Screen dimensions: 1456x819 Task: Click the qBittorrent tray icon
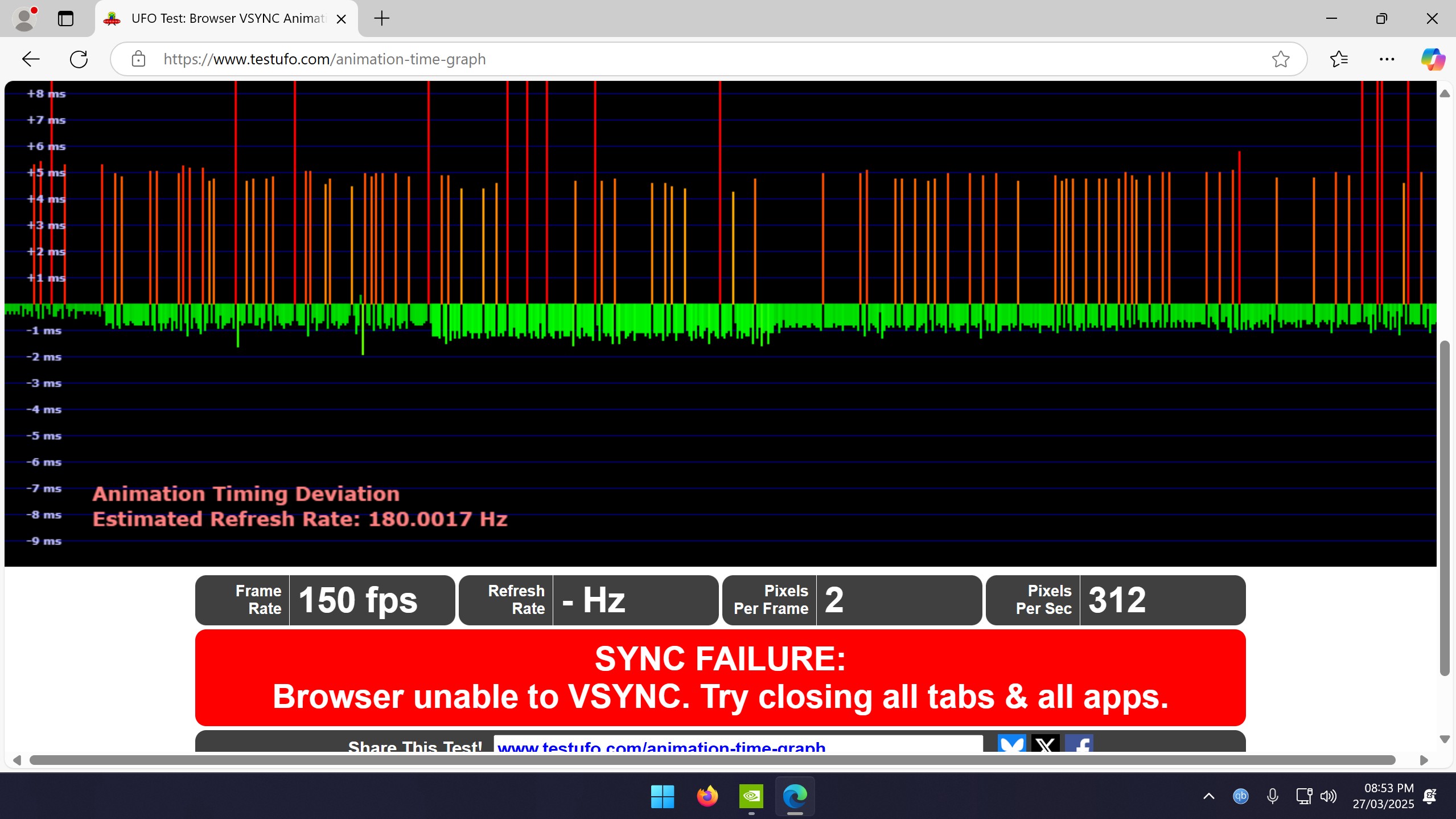1241,796
